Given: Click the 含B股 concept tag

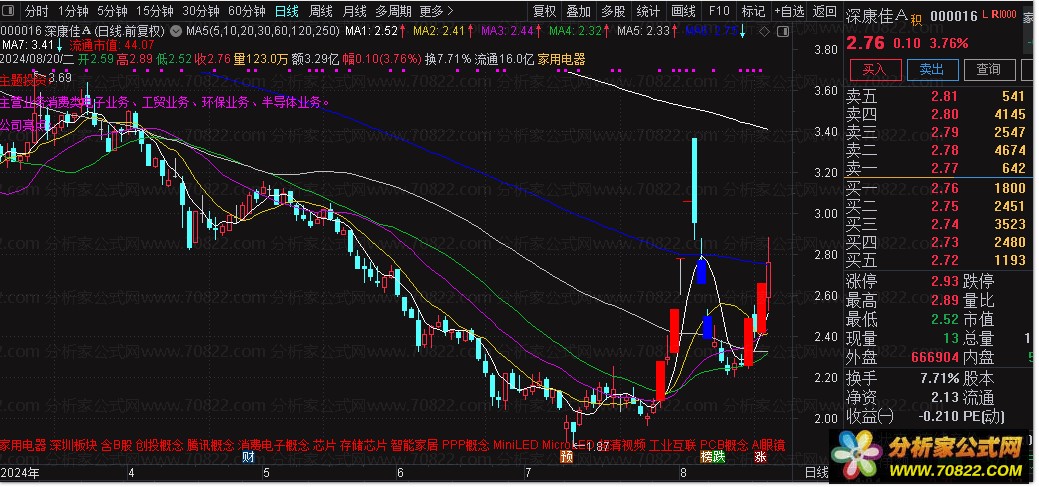Looking at the screenshot, I should click(x=117, y=445).
